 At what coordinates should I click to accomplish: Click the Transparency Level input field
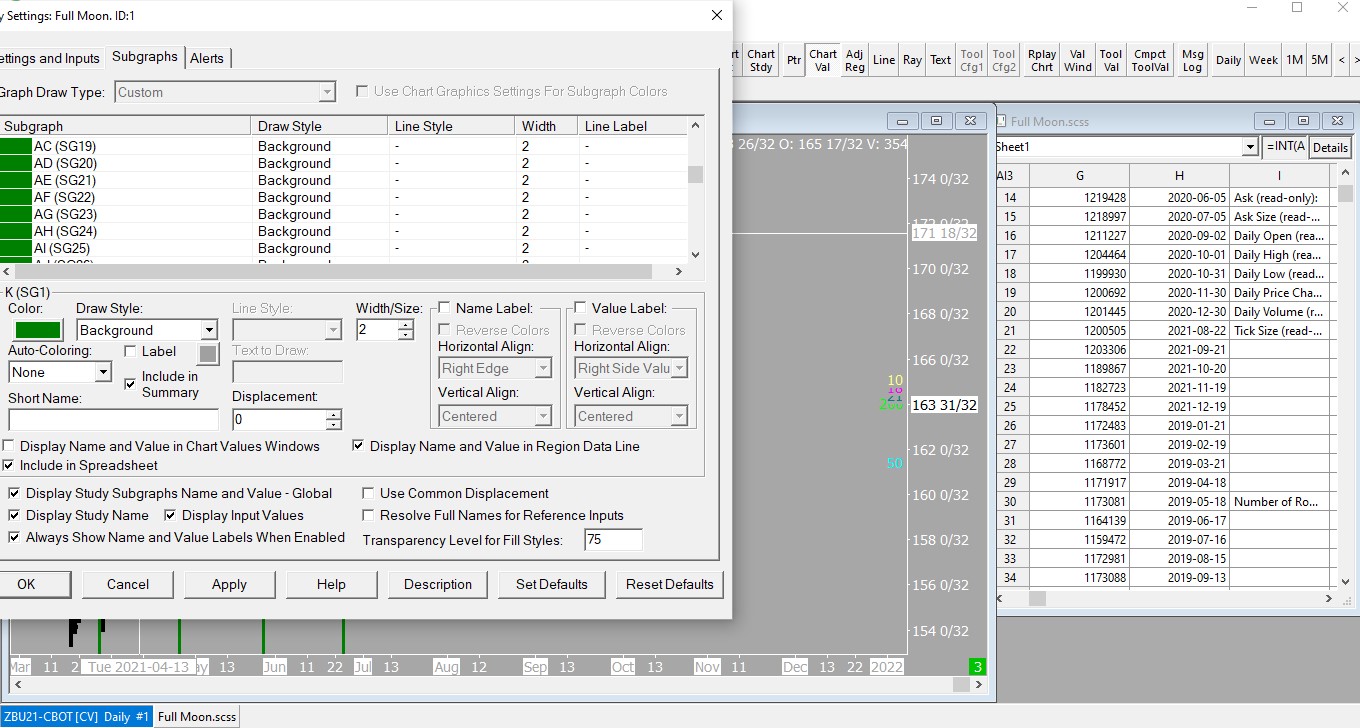point(613,540)
